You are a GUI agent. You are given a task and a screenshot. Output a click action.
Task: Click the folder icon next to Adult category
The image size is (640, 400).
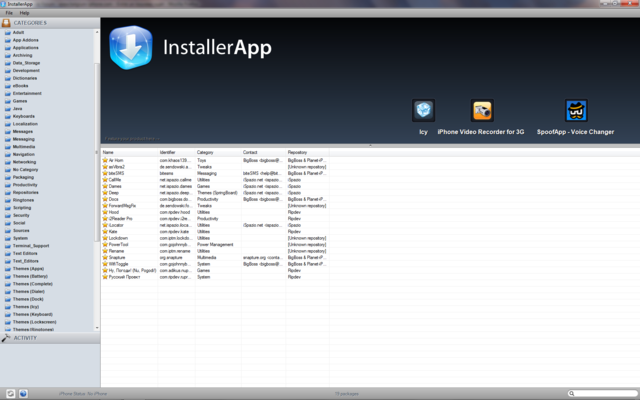(x=8, y=33)
